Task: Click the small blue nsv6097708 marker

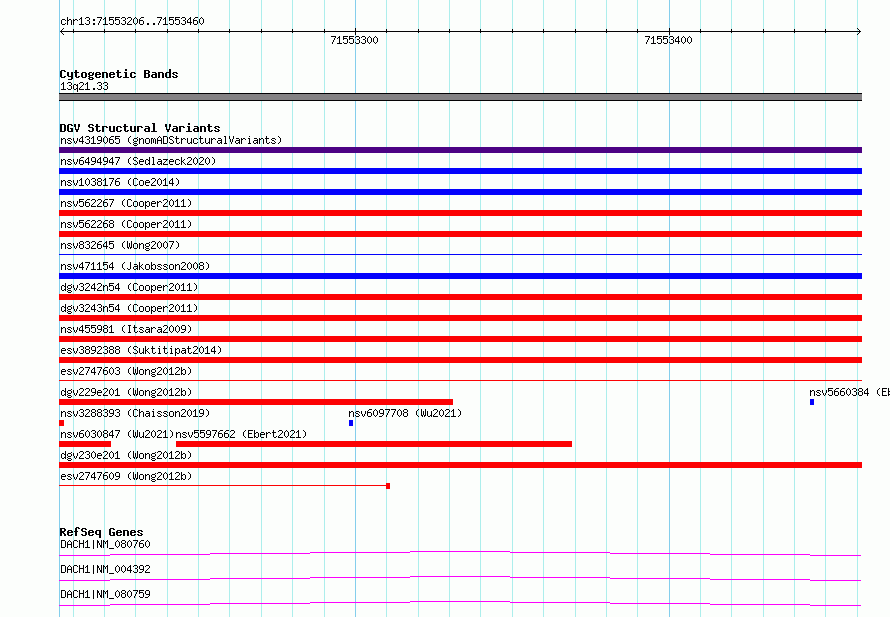Action: (351, 423)
